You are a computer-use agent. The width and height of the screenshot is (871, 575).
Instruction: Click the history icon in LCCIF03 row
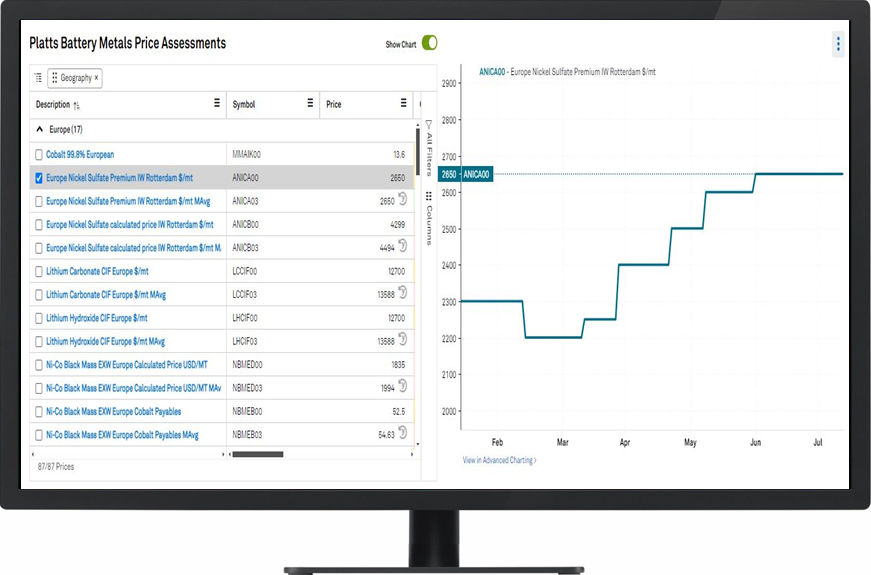click(x=403, y=292)
